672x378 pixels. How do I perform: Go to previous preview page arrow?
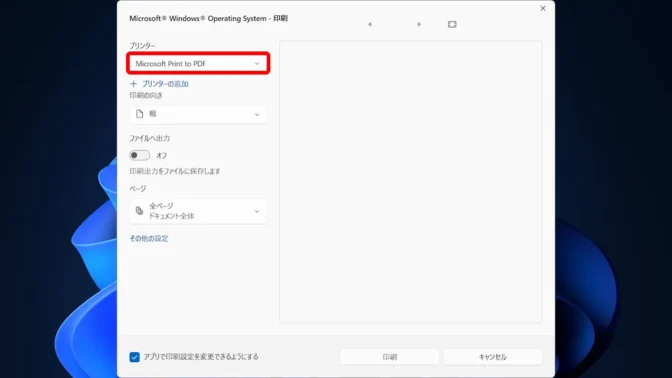tap(370, 24)
